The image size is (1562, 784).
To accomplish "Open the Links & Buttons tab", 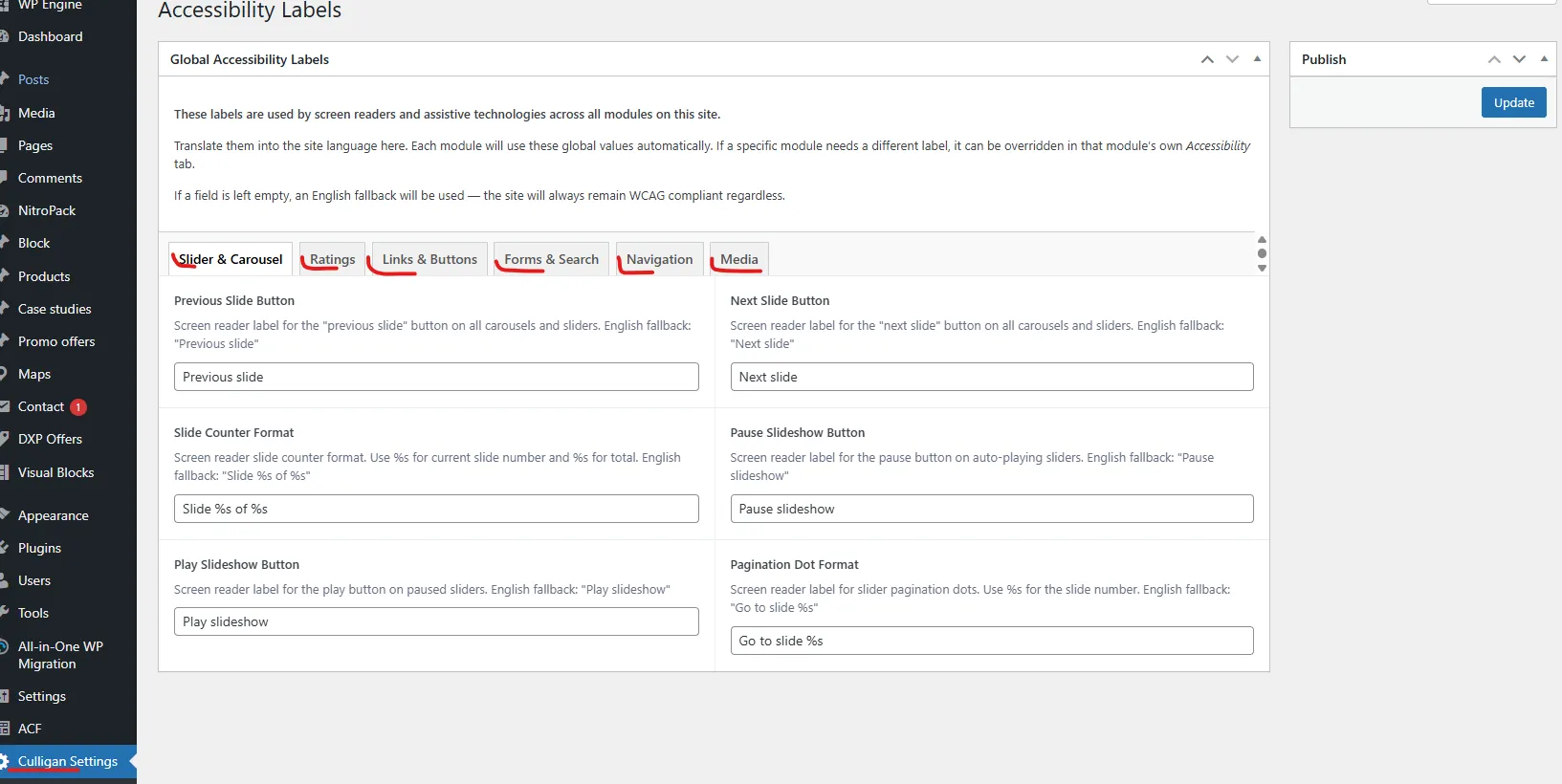I will pos(429,259).
